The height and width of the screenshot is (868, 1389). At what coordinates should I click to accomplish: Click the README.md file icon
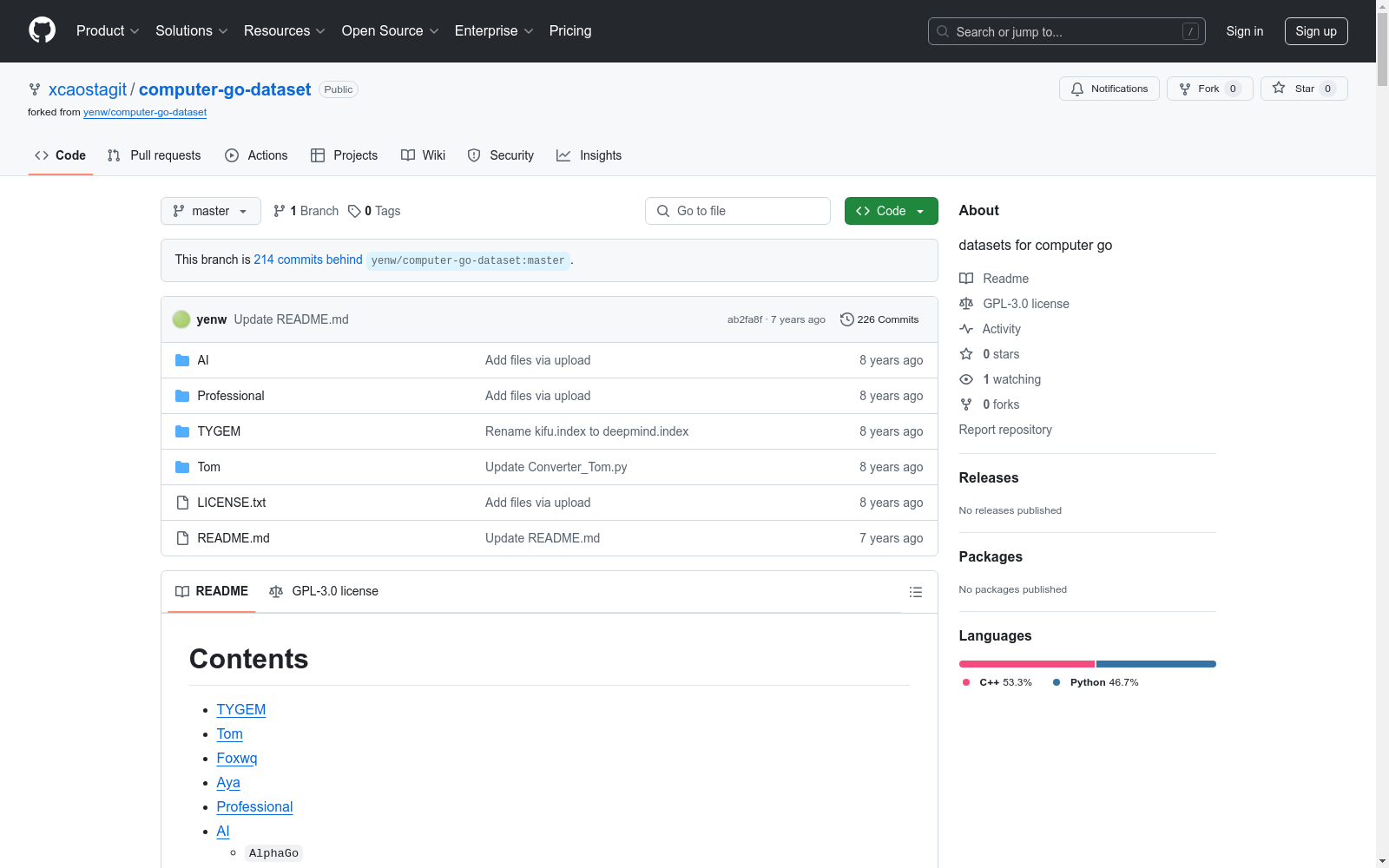tap(182, 538)
